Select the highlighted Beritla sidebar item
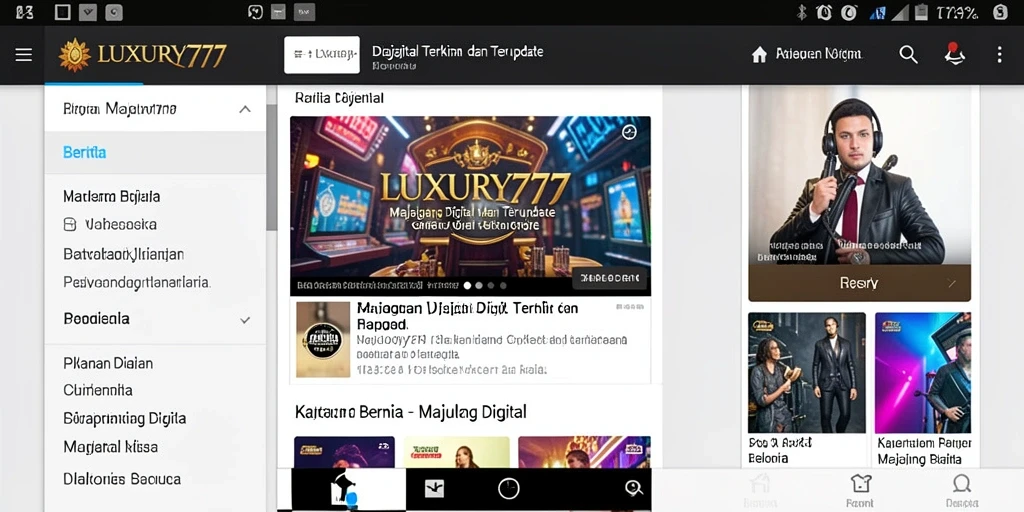The height and width of the screenshot is (512, 1024). [x=155, y=153]
